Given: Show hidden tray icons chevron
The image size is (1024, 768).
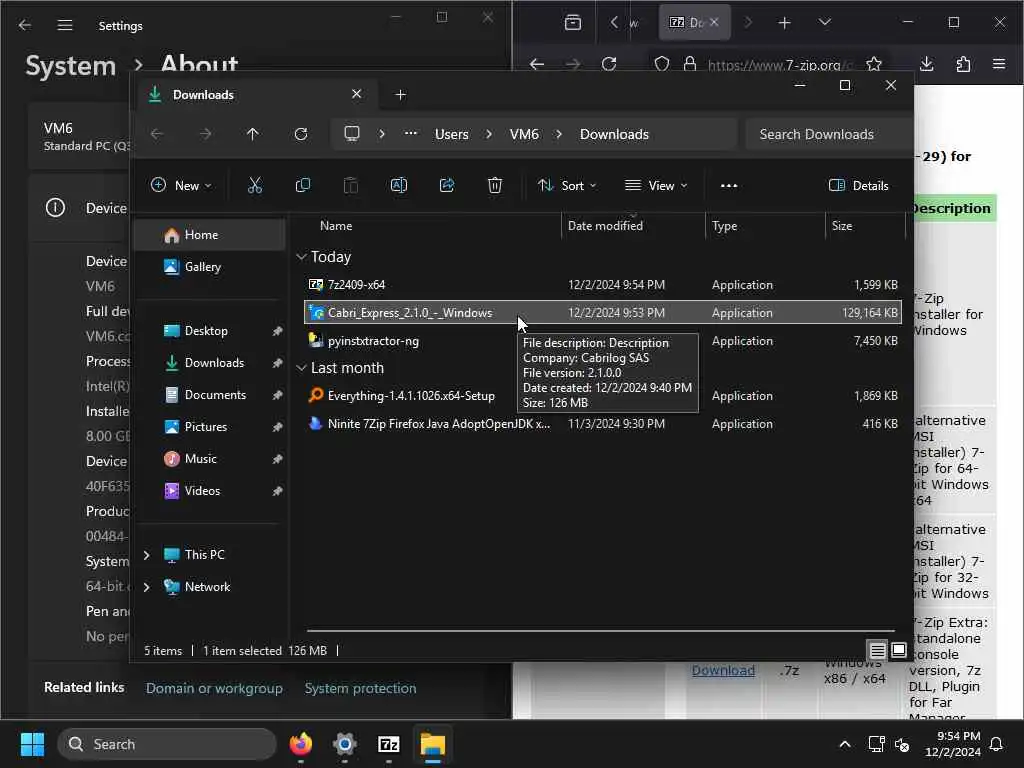Looking at the screenshot, I should click(x=844, y=744).
